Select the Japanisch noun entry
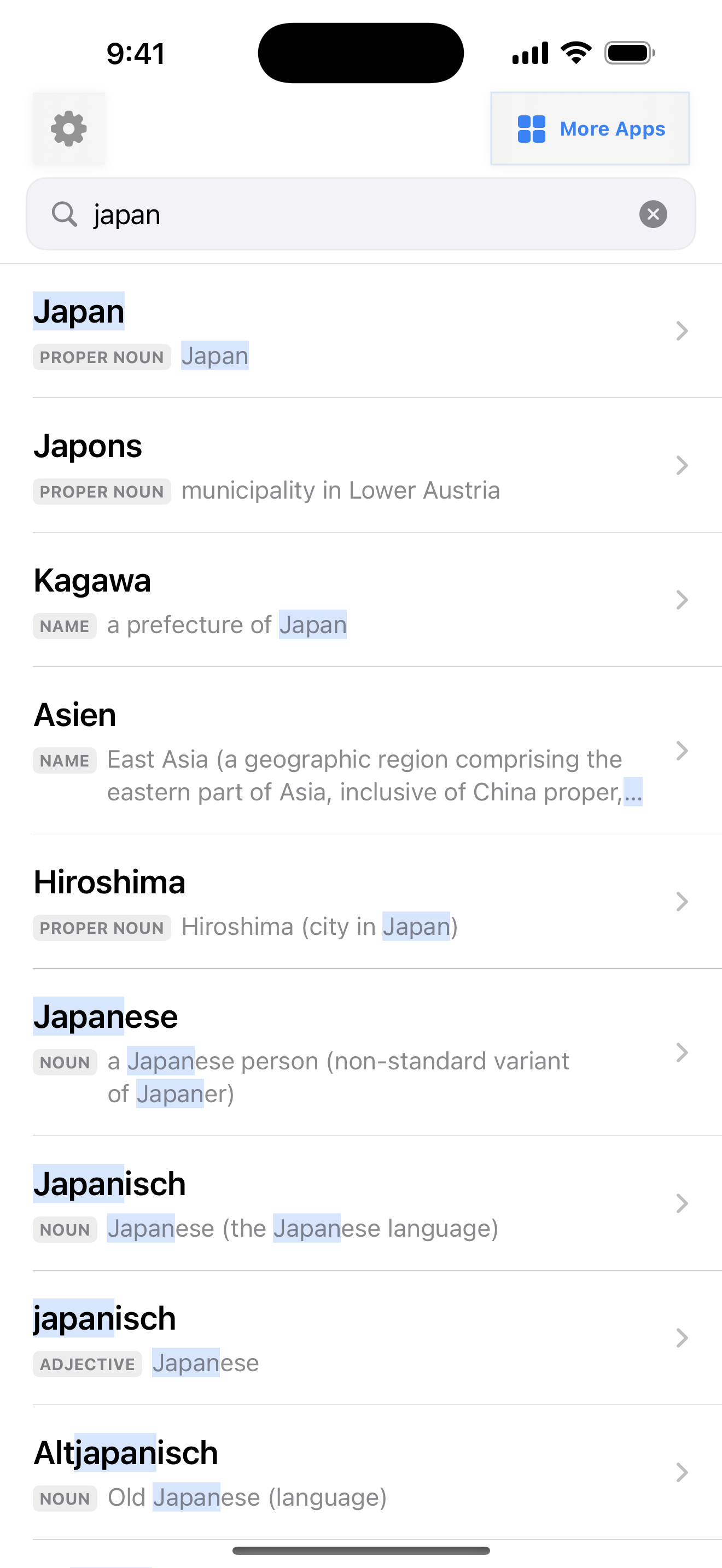 point(109,1185)
